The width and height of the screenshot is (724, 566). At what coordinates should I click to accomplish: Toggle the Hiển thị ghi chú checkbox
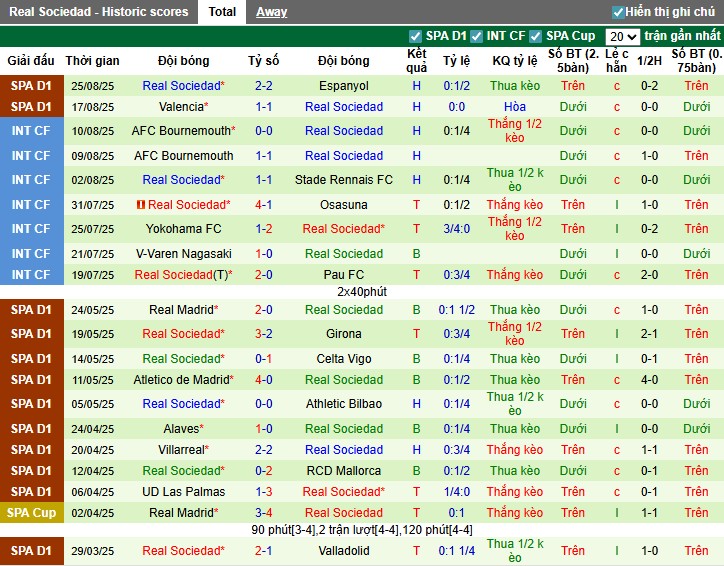(618, 12)
